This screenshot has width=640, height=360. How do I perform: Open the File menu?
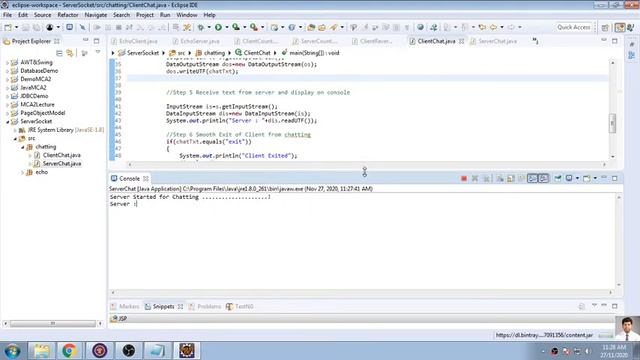click(x=7, y=15)
